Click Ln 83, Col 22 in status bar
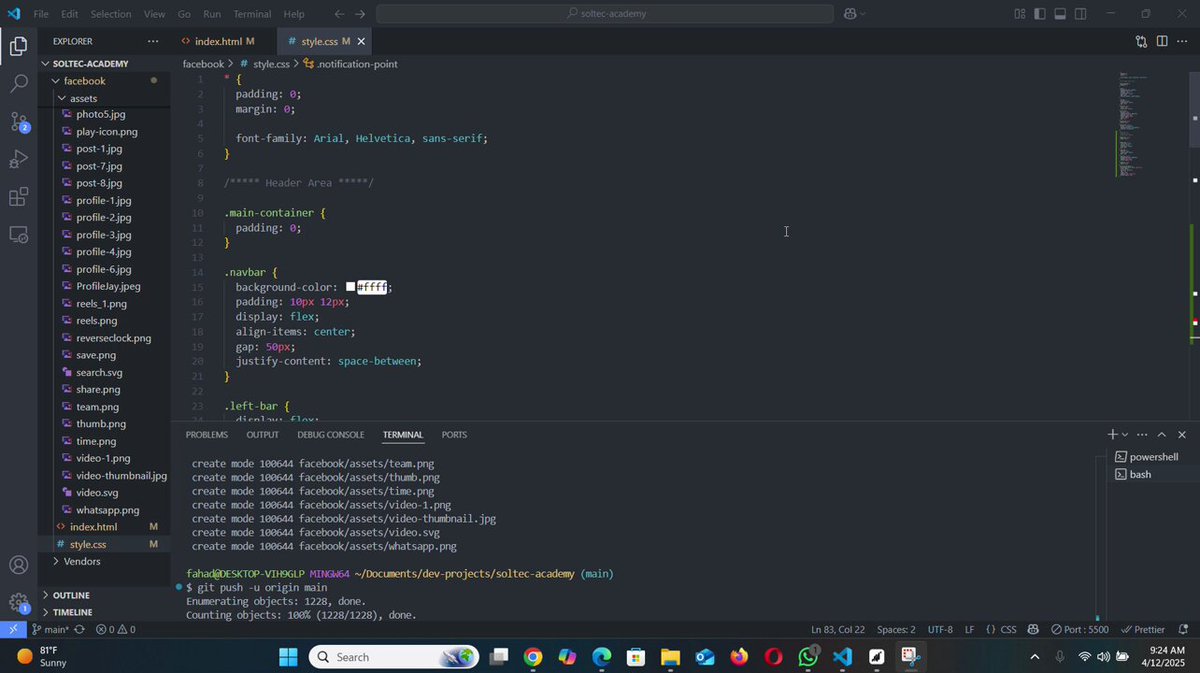This screenshot has width=1200, height=673. pyautogui.click(x=838, y=630)
